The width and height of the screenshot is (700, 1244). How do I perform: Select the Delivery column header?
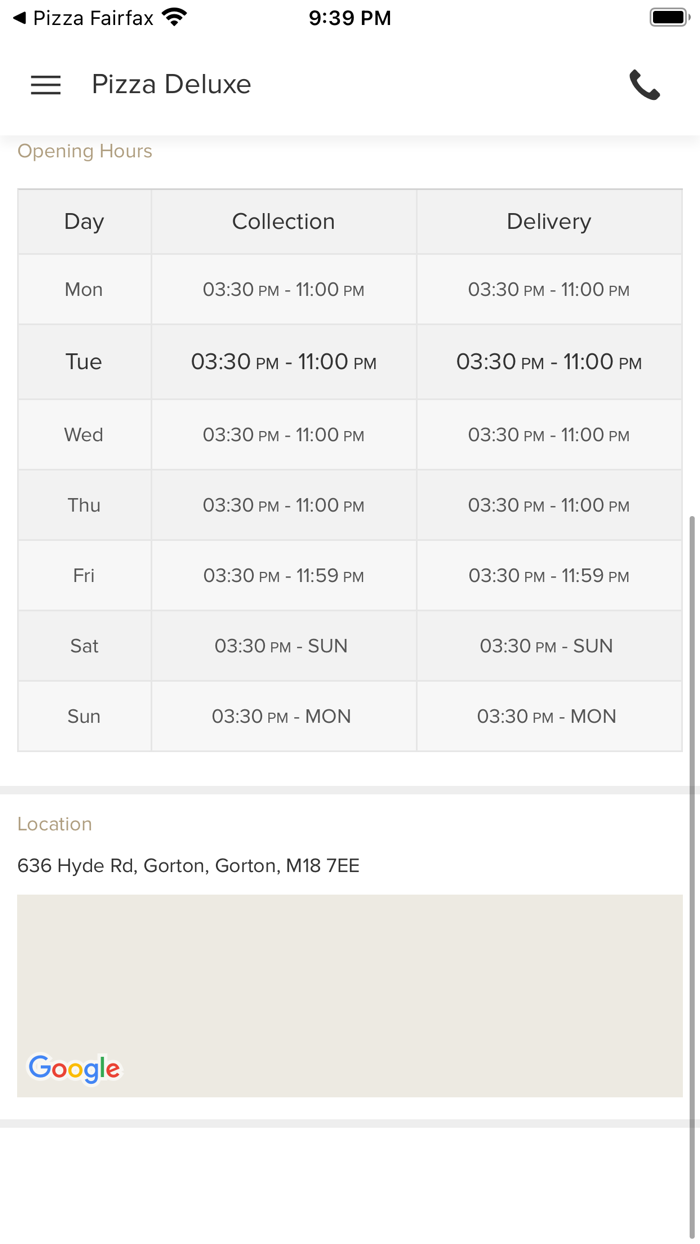coord(548,222)
